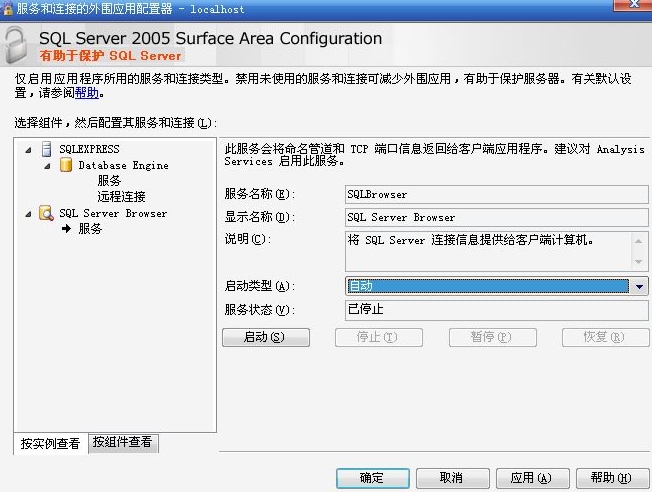Click the description box scroll up arrow
Viewport: 652px width, 492px height.
[x=639, y=241]
